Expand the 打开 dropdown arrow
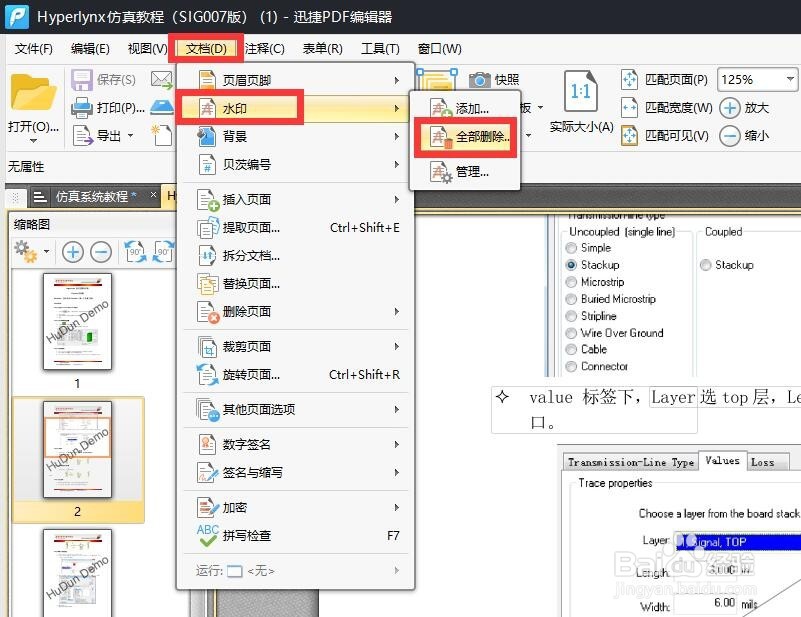This screenshot has height=617, width=801. 33,140
